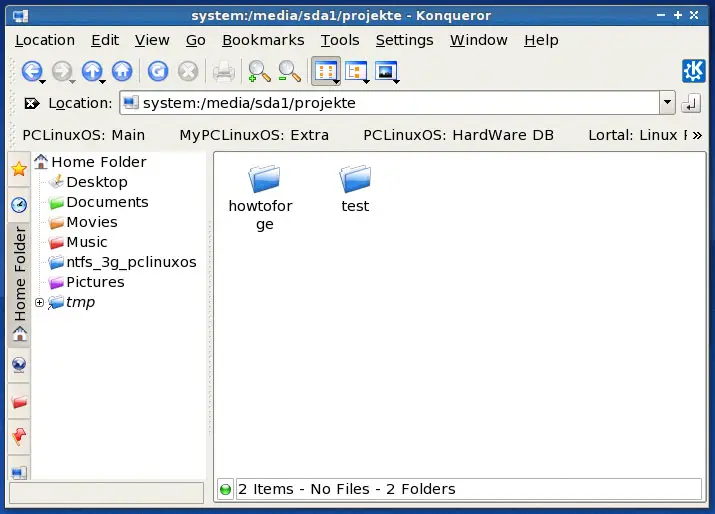Open PCLinuxOS: HardWare DB bookmark
Viewport: 715px width, 514px height.
click(458, 135)
